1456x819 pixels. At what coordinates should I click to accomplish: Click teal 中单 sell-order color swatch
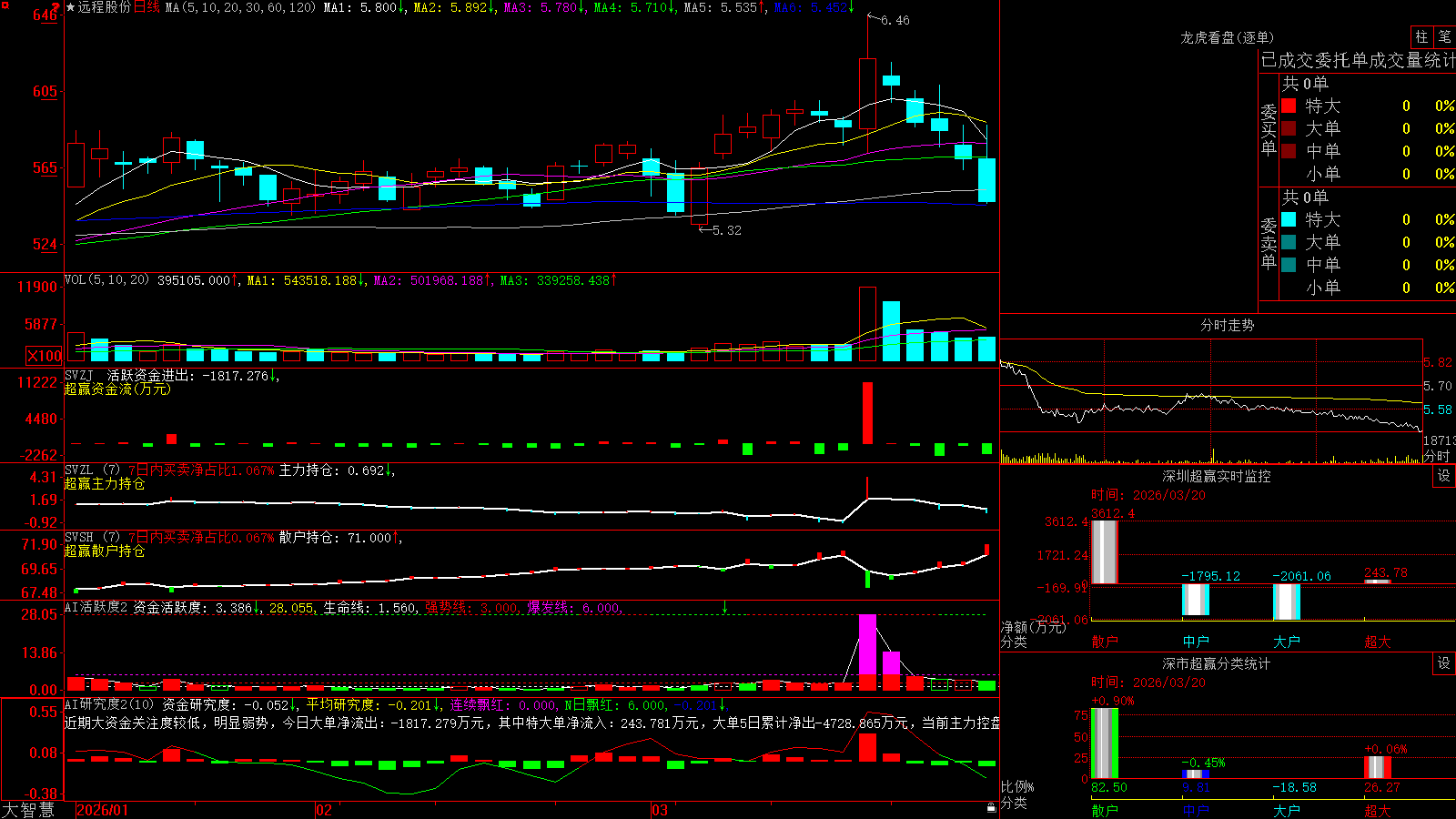click(x=1289, y=265)
